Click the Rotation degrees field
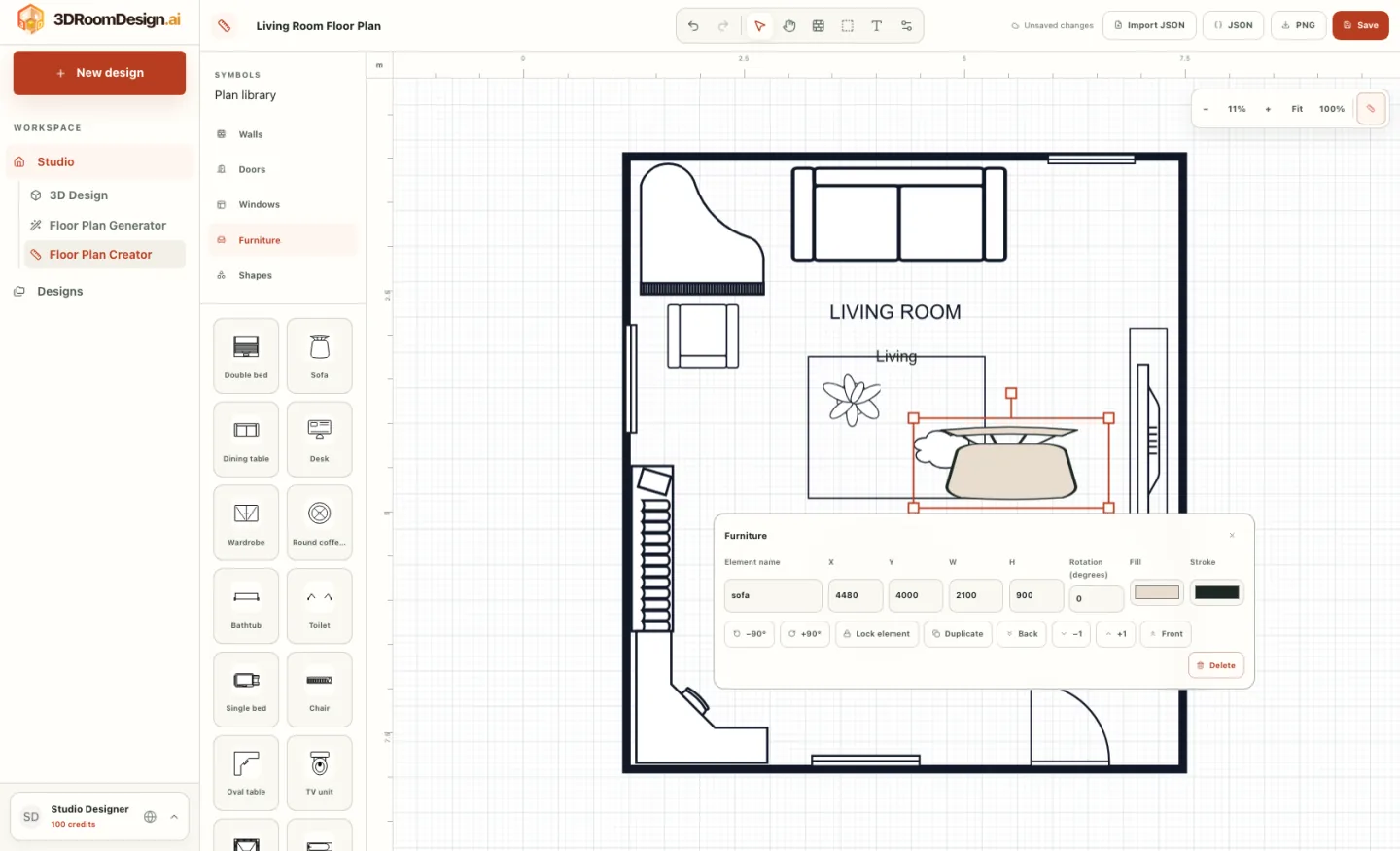Viewport: 1400px width, 851px height. click(1097, 598)
